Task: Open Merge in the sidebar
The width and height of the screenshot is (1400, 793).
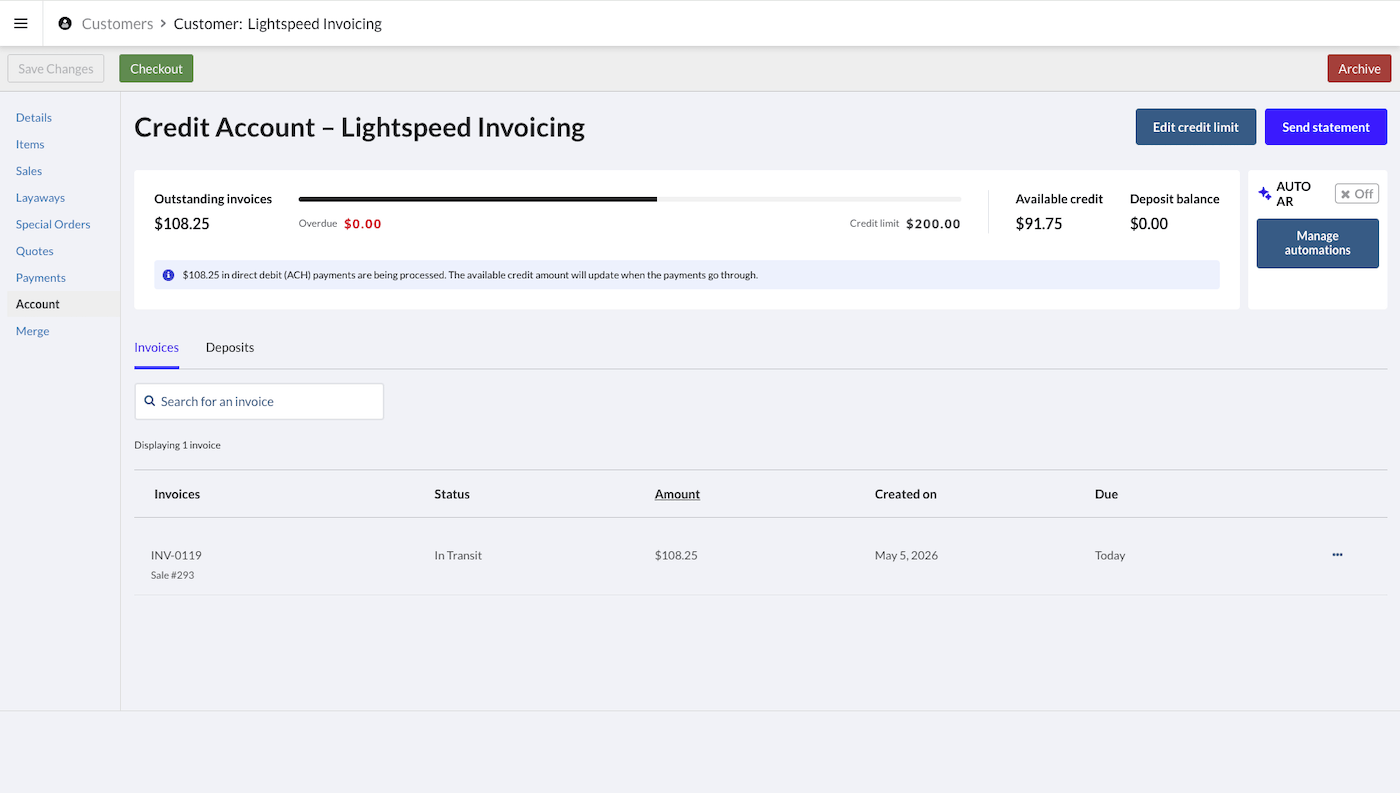Action: [x=32, y=331]
